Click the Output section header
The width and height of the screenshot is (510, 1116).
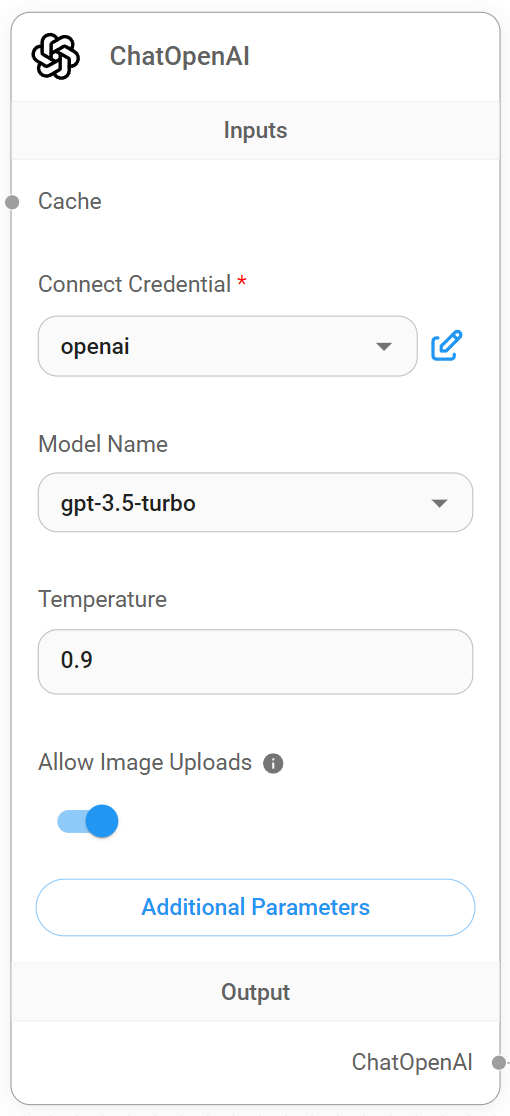255,992
